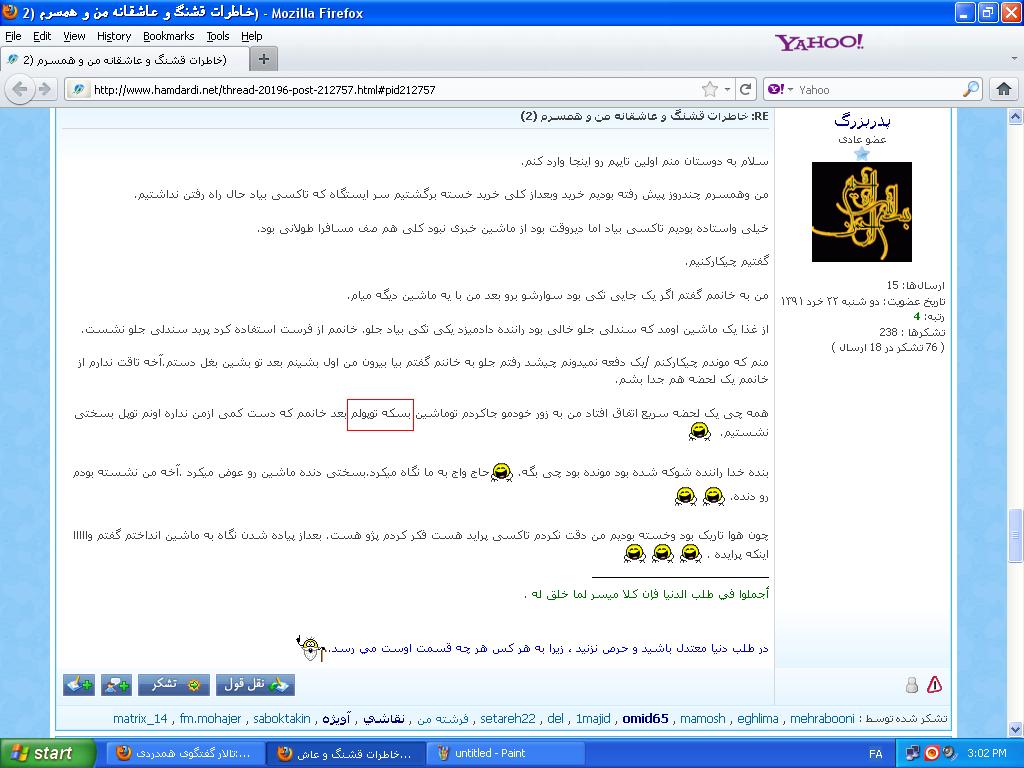This screenshot has width=1024, height=768.
Task: Start search with the magnifier icon
Action: pos(971,89)
